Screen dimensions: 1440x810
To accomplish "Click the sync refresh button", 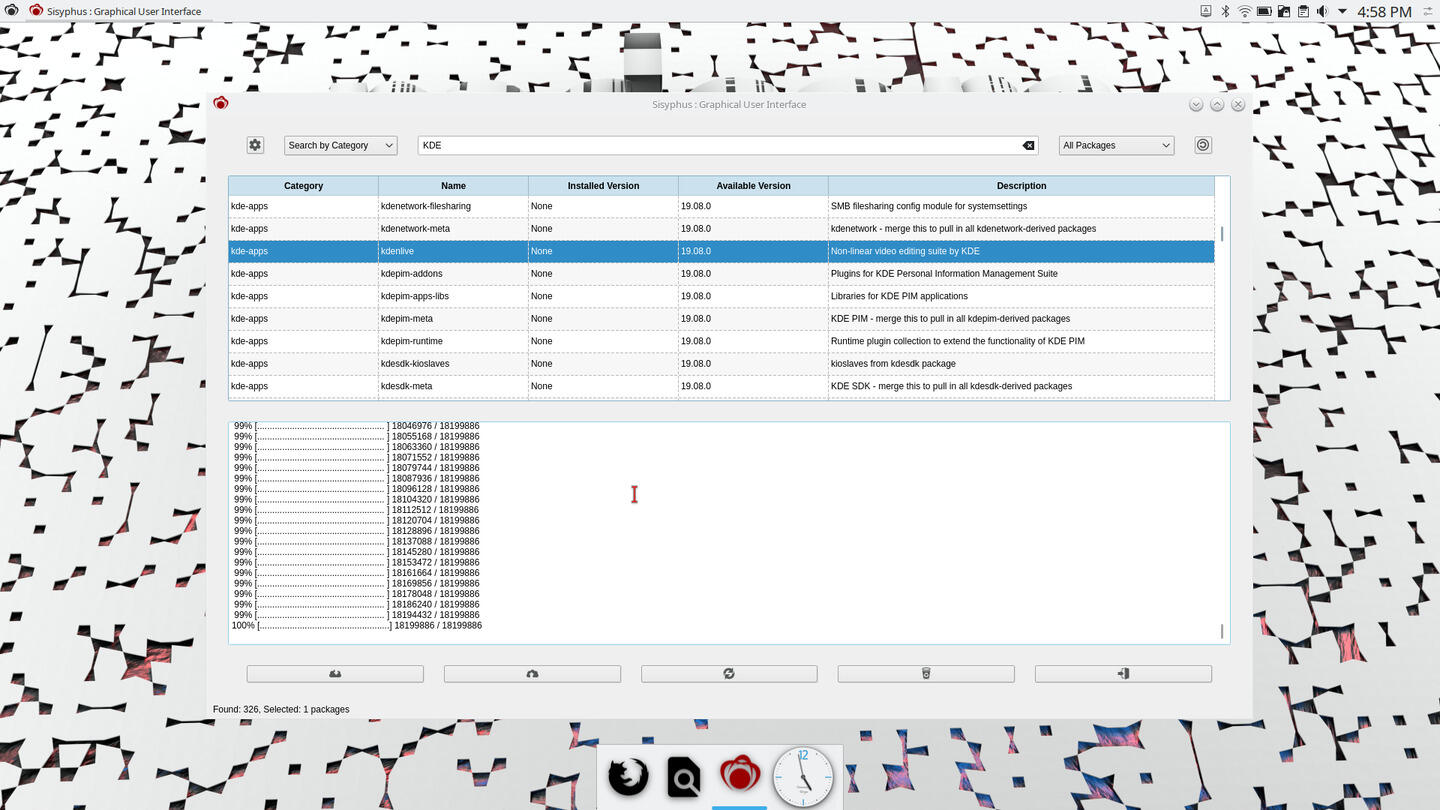I will [729, 674].
